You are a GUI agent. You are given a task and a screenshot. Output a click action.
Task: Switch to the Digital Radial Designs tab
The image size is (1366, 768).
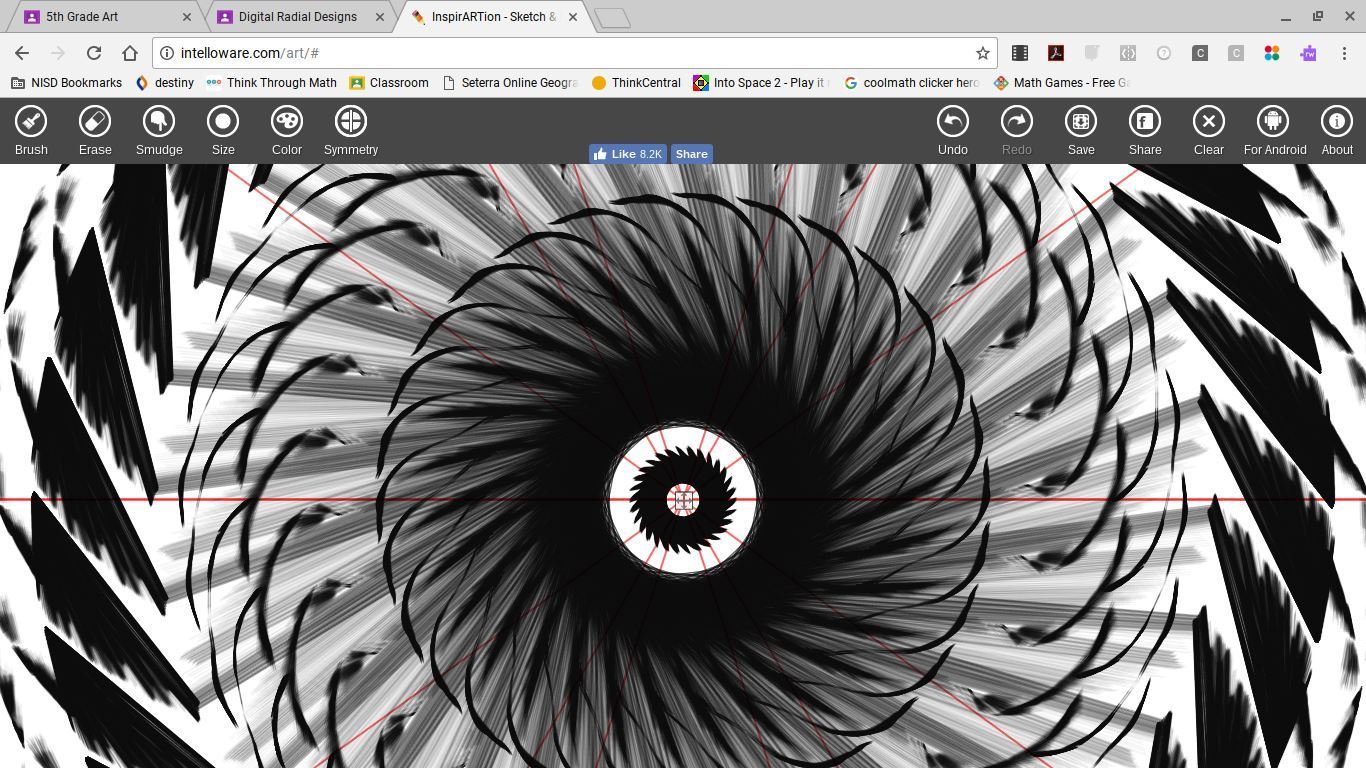click(x=297, y=17)
